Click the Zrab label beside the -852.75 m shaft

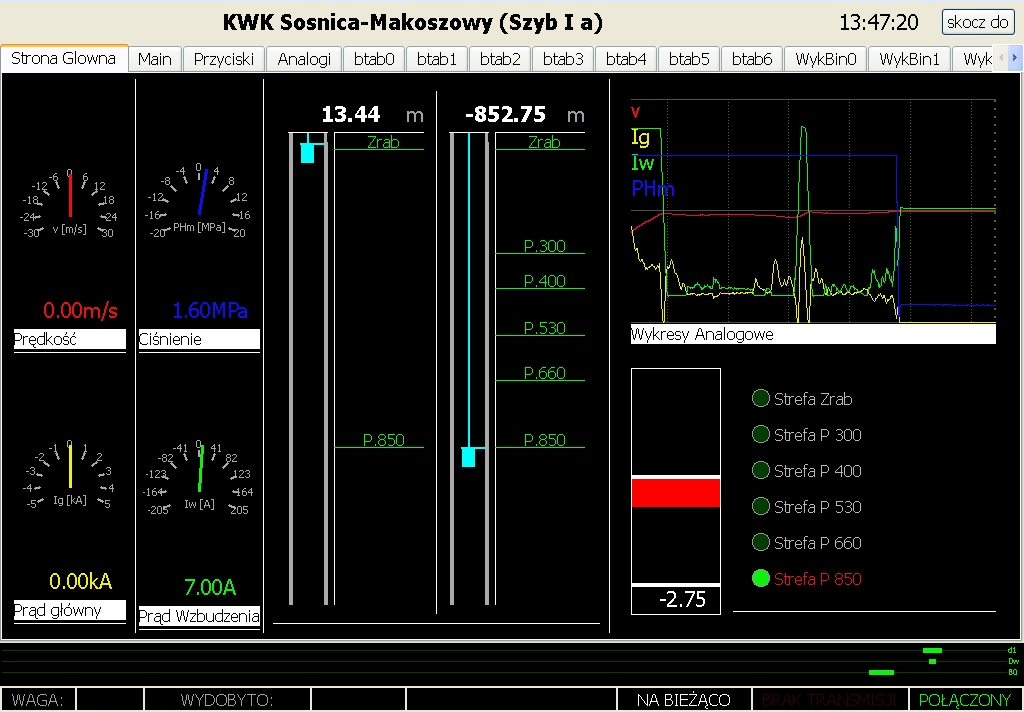pyautogui.click(x=544, y=142)
